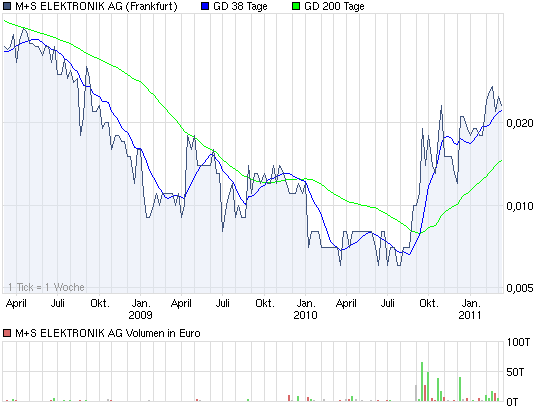Click the 'M+S ELEKTRONIK AG Volumen in Euro' label
The width and height of the screenshot is (545, 410).
108,333
